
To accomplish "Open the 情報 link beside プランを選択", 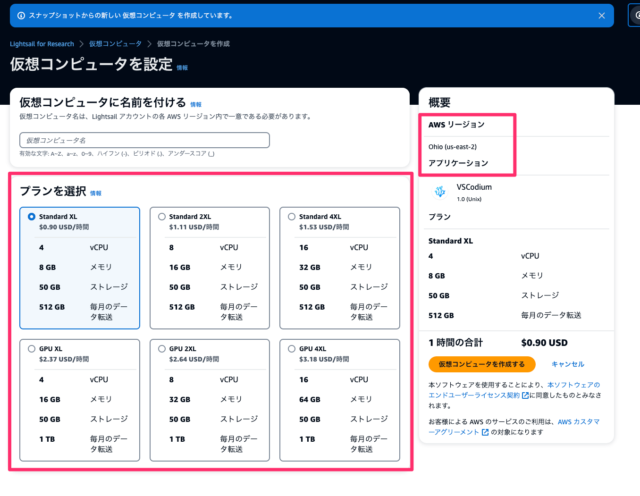I will 96,194.
